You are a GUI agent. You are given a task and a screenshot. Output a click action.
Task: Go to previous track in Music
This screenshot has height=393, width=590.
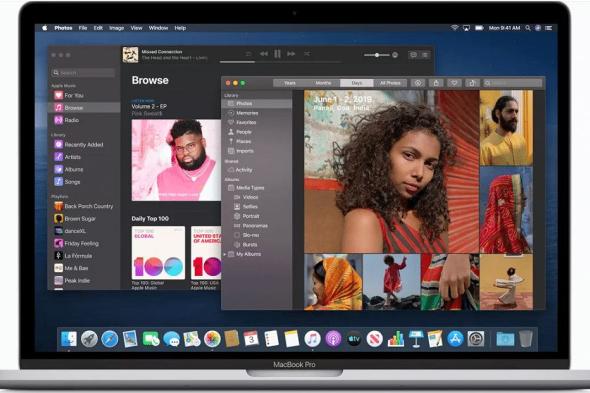point(264,54)
